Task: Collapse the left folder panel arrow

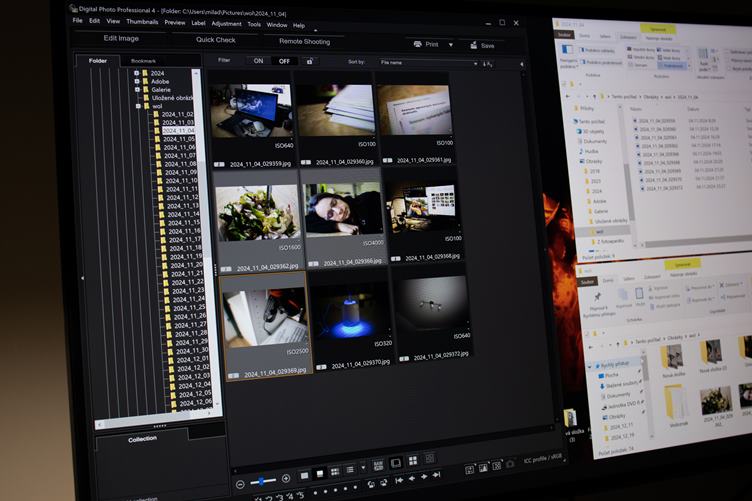Action: (x=82, y=278)
